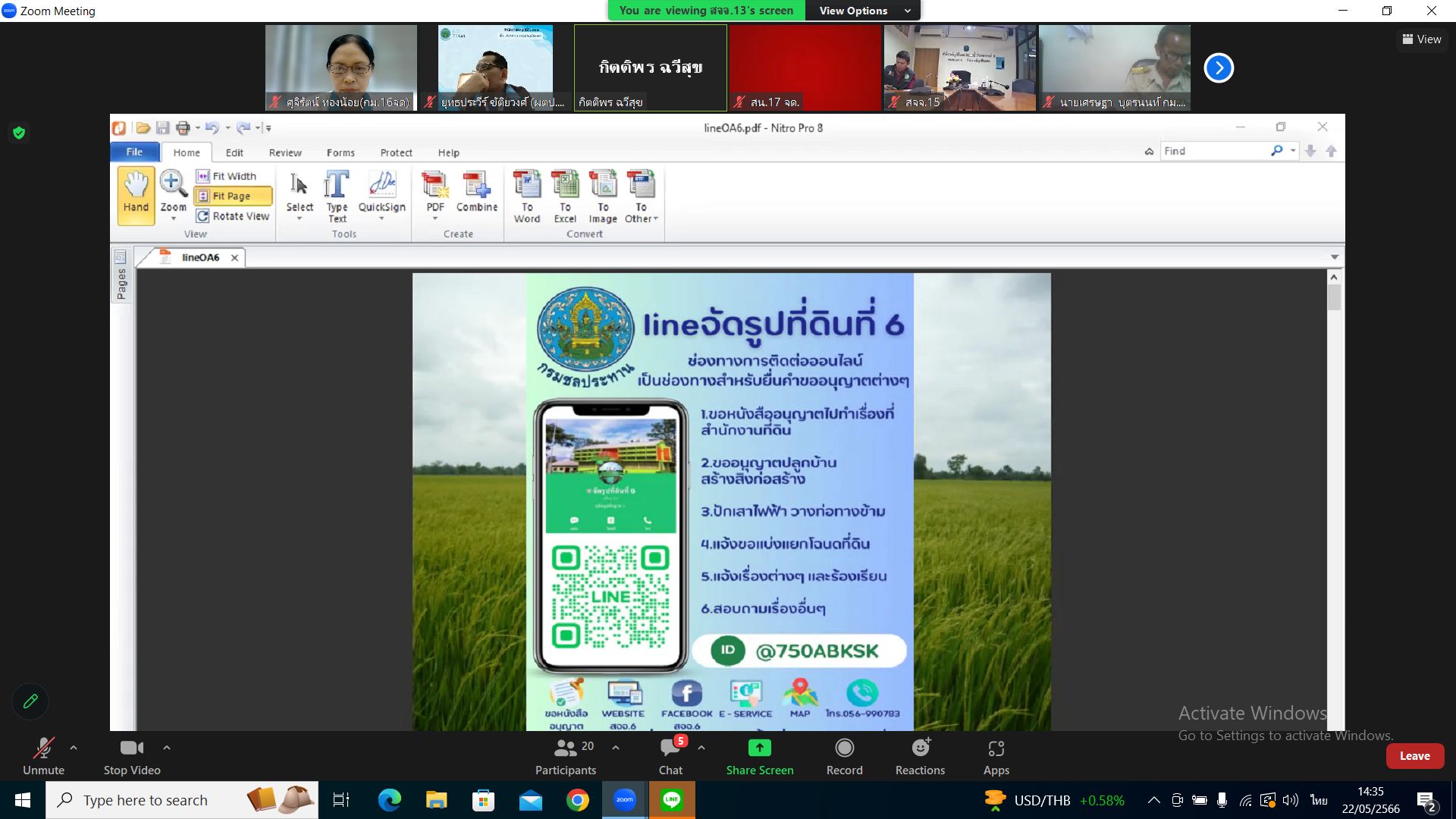
Task: Click the green encryption shield icon
Action: (x=19, y=133)
